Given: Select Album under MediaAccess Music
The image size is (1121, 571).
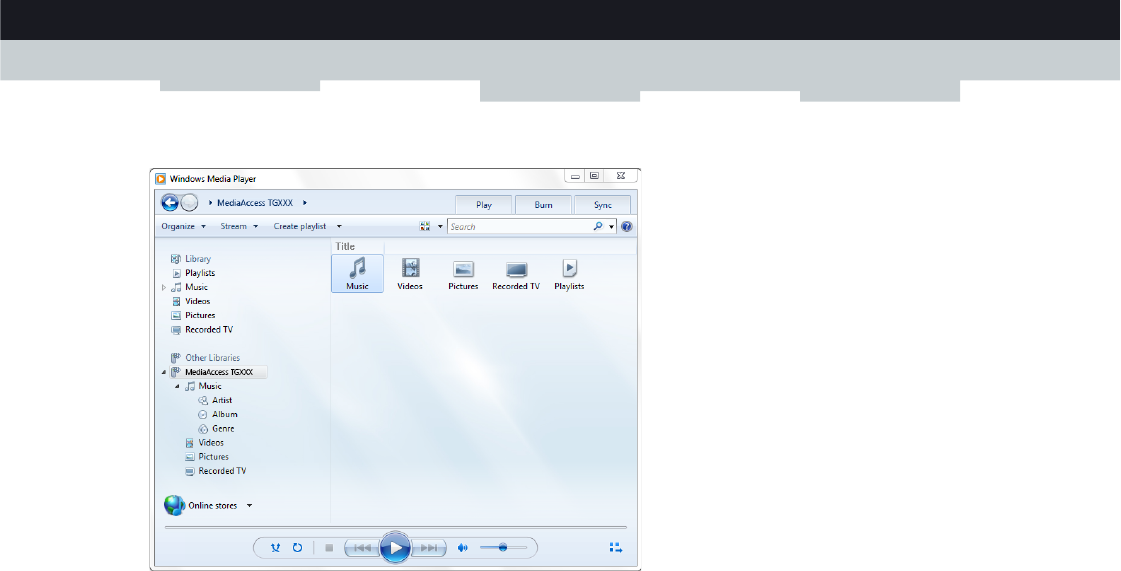Looking at the screenshot, I should (224, 414).
